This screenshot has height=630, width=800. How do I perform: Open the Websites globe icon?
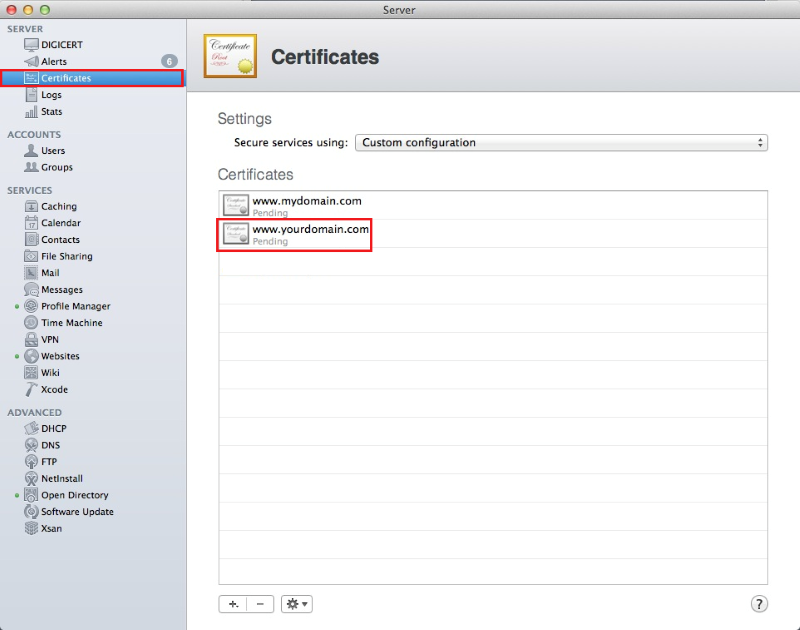point(31,356)
